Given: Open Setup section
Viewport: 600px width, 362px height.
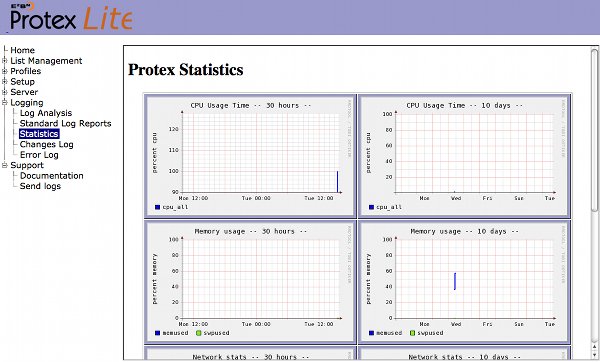Looking at the screenshot, I should point(22,82).
